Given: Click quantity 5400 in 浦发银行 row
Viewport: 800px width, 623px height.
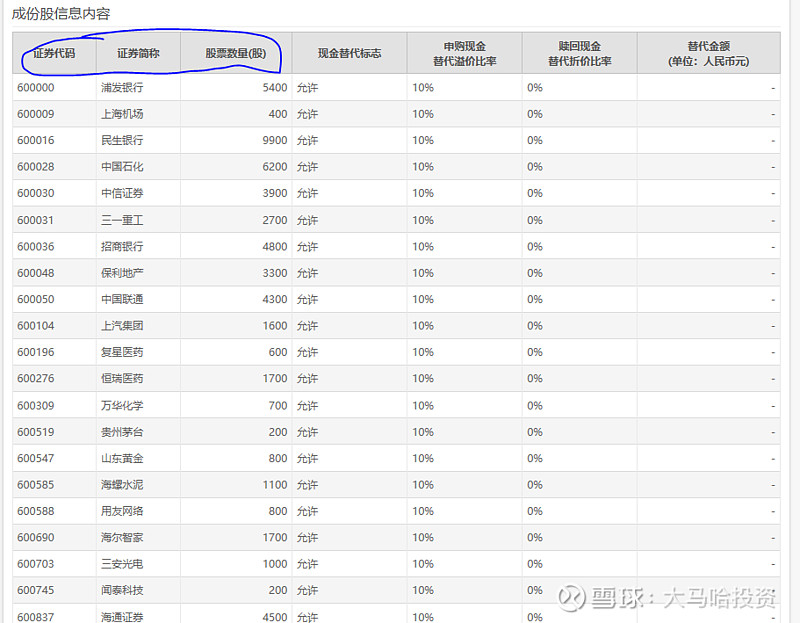Looking at the screenshot, I should pyautogui.click(x=275, y=88).
